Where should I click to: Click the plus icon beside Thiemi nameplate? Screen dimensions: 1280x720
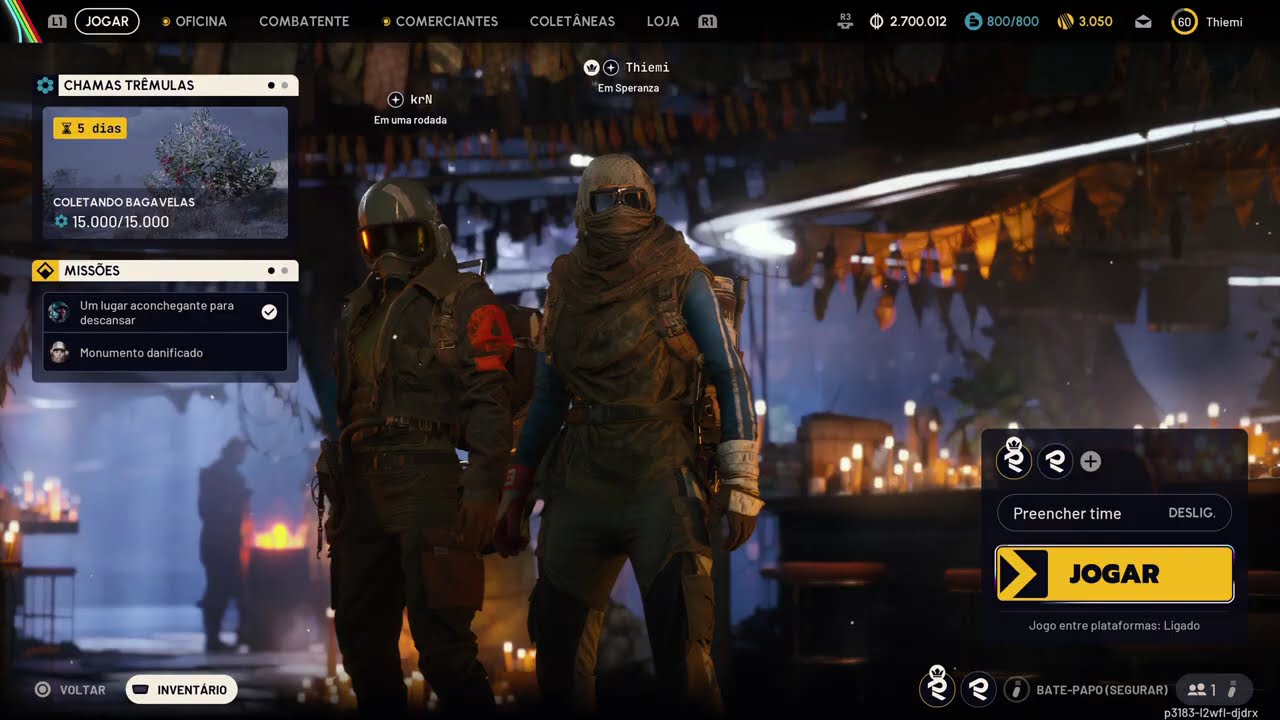point(611,67)
